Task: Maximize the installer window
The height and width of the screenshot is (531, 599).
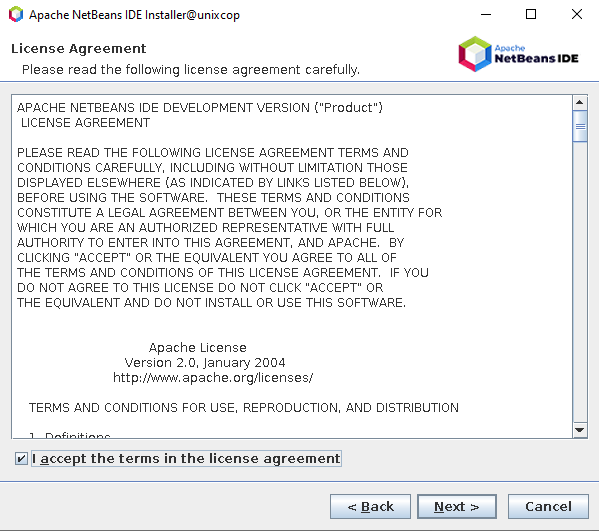Action: (x=531, y=15)
